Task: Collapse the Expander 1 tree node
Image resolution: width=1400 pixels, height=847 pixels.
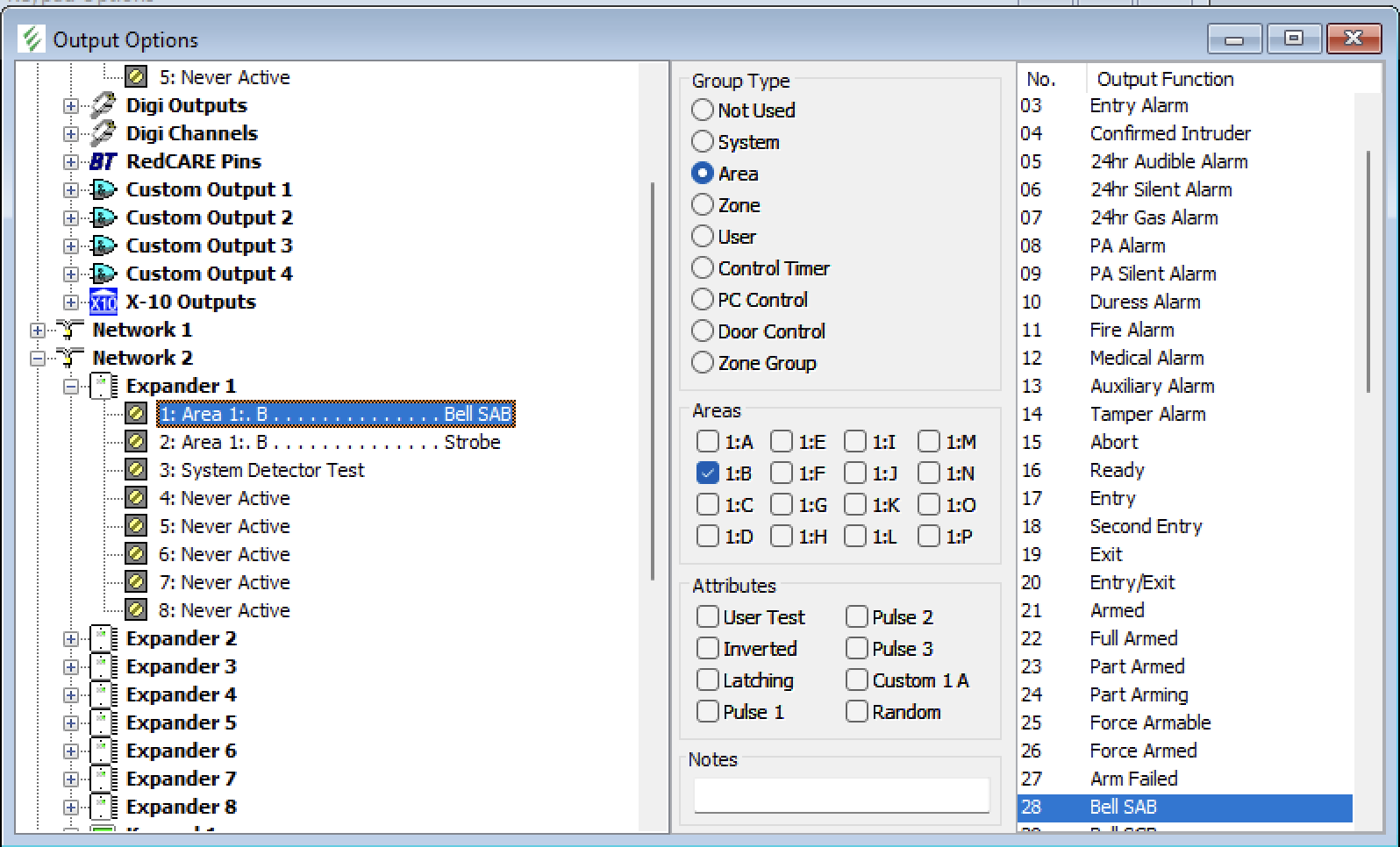Action: coord(71,387)
